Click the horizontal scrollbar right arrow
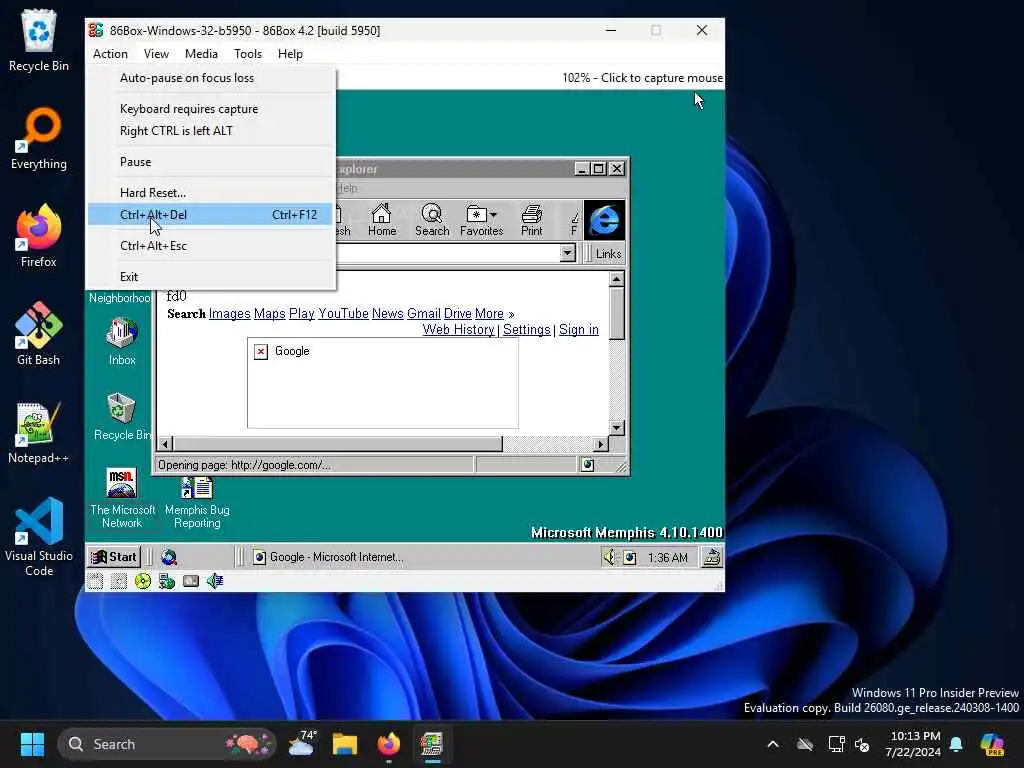Image resolution: width=1024 pixels, height=768 pixels. (601, 445)
